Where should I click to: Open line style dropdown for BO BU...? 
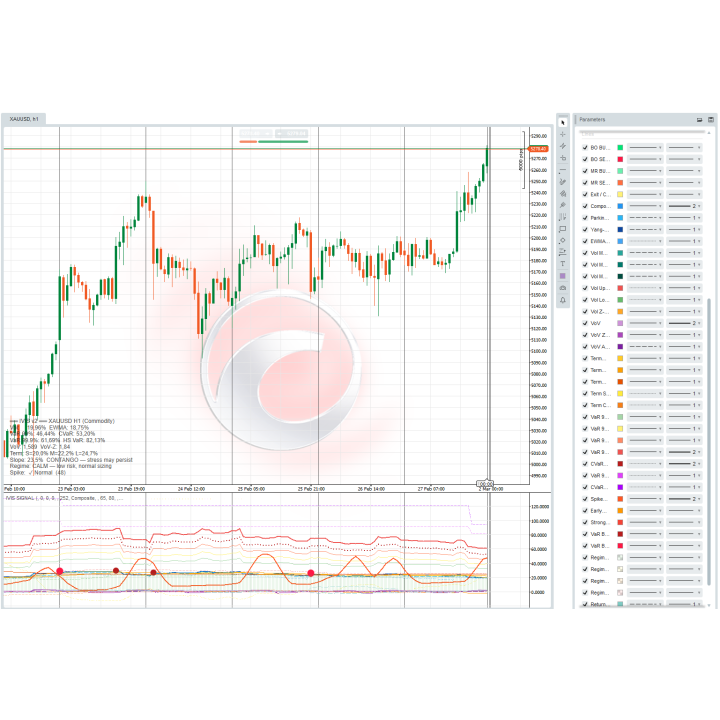pos(645,147)
